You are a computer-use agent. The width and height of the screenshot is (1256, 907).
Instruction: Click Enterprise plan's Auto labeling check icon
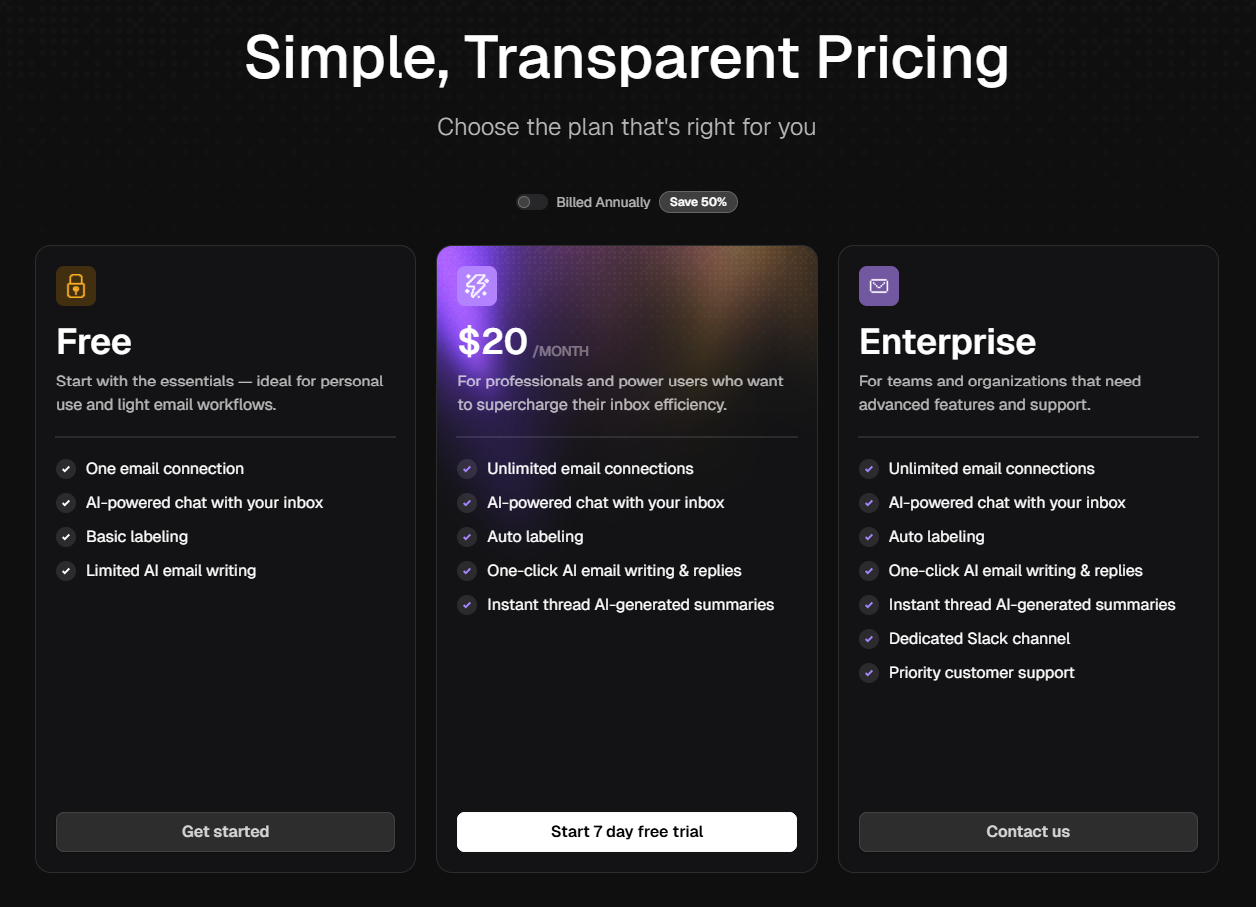point(869,537)
